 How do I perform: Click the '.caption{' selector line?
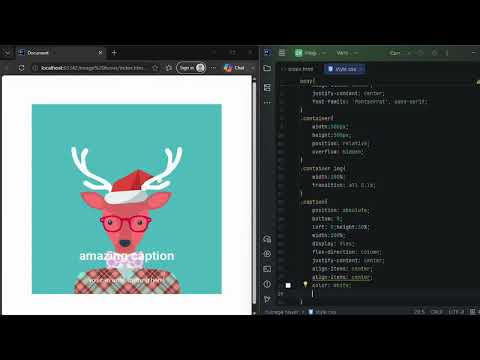pos(314,202)
